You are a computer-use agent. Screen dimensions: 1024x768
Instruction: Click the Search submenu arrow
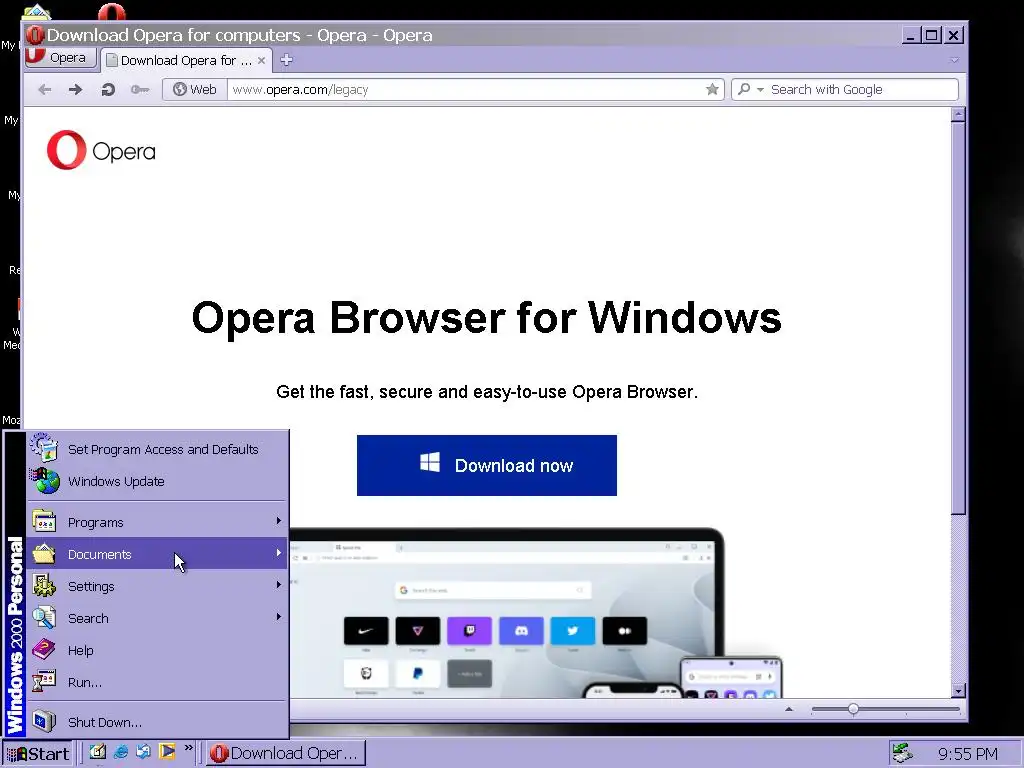point(279,616)
